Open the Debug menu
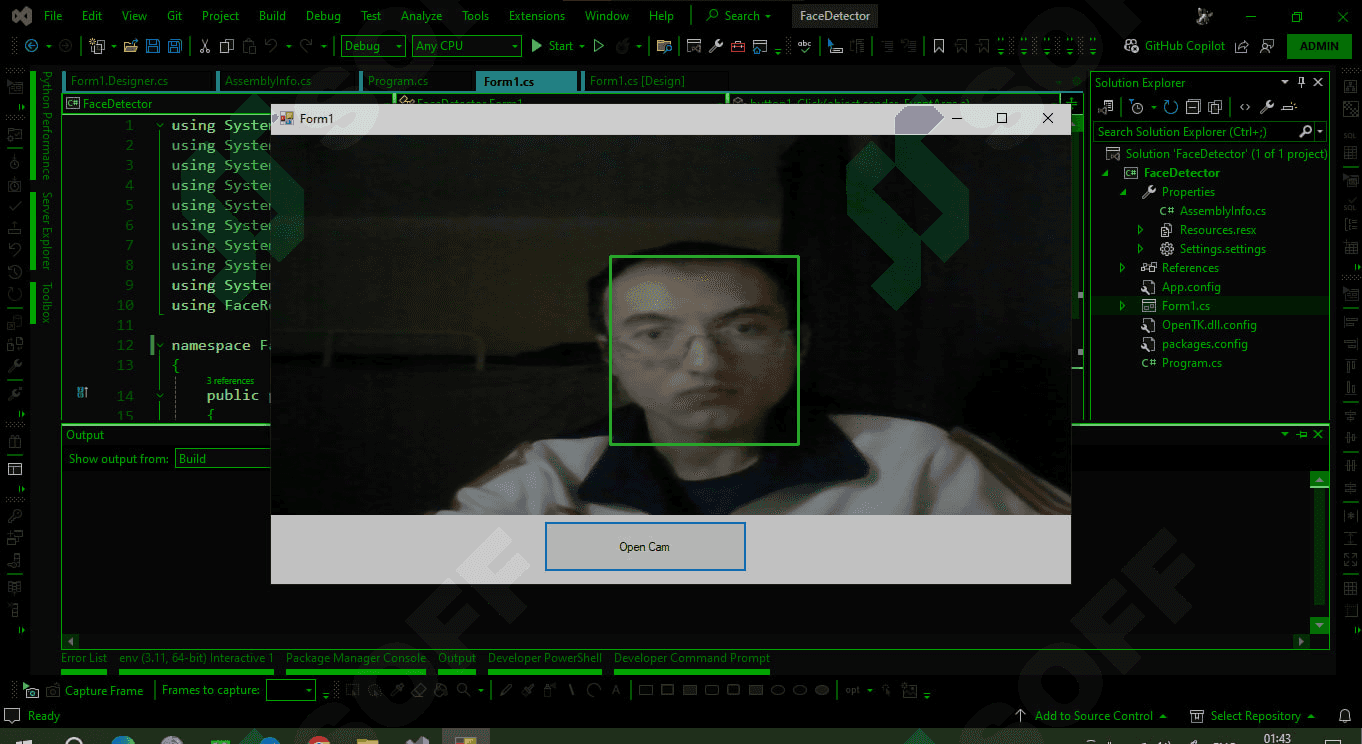This screenshot has width=1362, height=744. pos(323,16)
